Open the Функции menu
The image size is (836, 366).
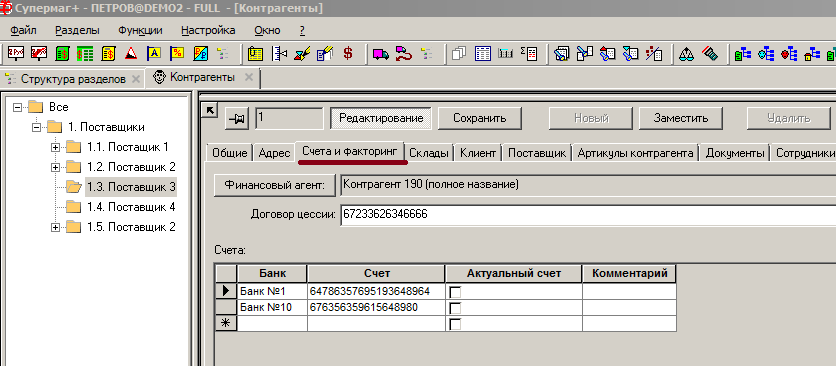[x=140, y=30]
